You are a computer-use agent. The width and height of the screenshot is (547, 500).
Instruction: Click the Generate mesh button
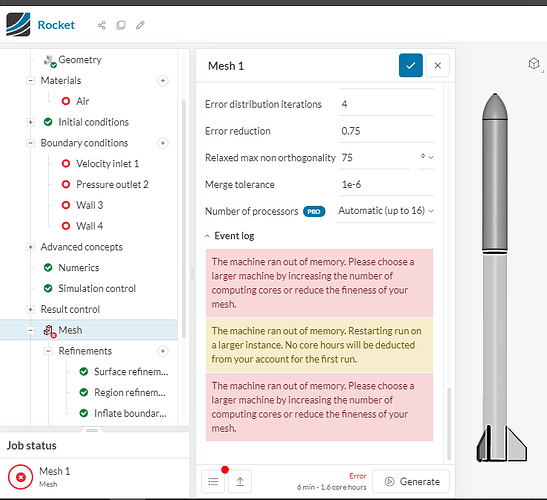[411, 482]
